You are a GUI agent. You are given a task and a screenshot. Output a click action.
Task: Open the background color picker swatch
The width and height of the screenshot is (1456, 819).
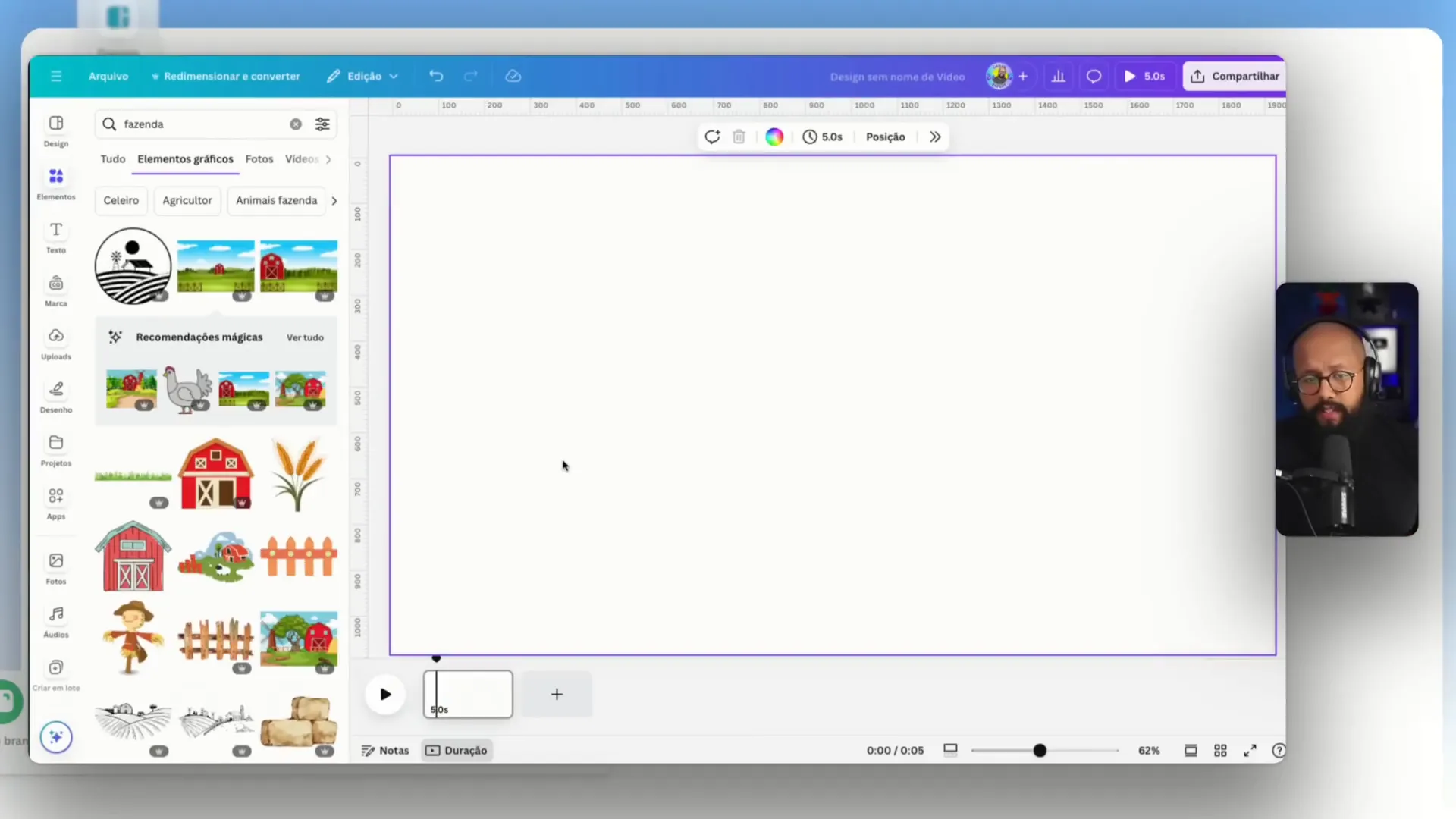[x=774, y=136]
